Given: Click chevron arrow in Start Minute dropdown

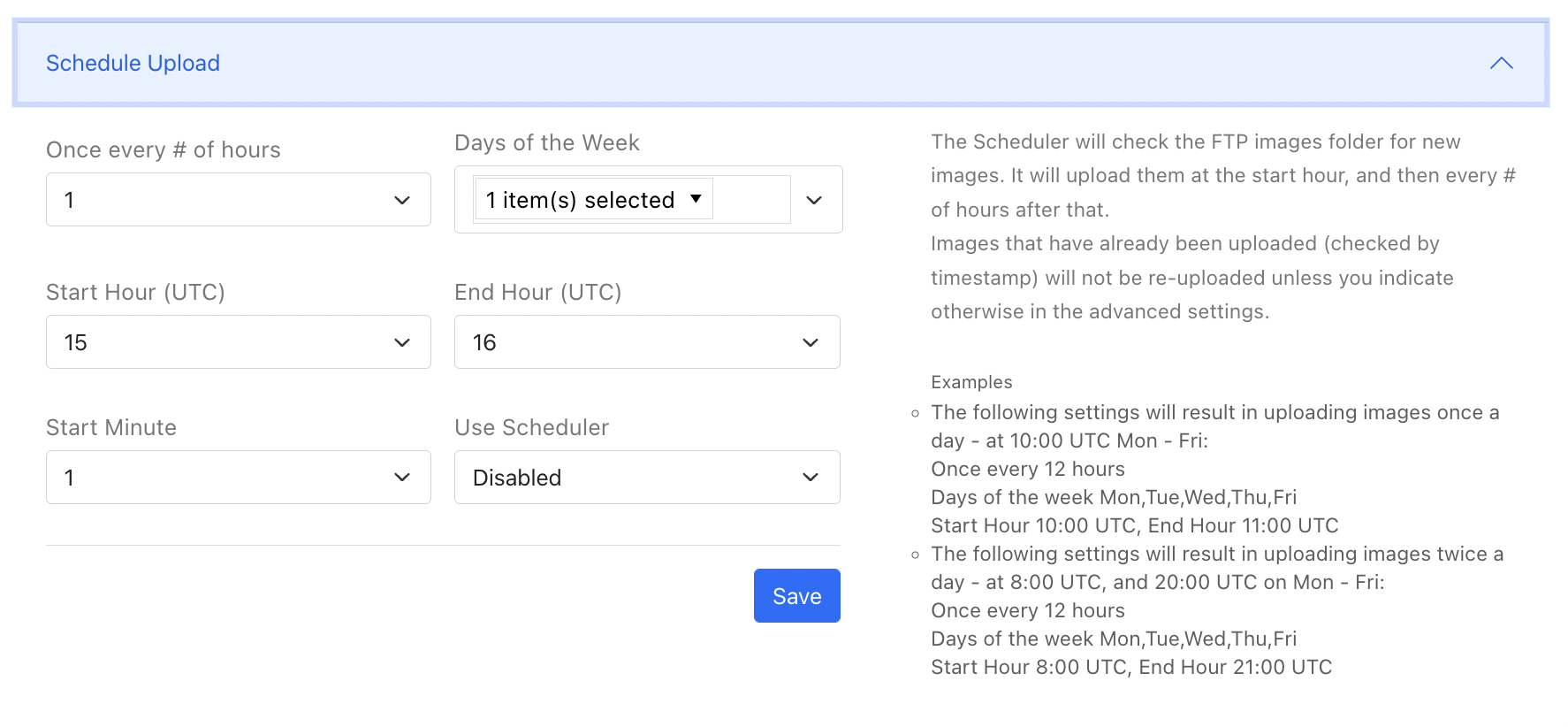Looking at the screenshot, I should (x=402, y=478).
